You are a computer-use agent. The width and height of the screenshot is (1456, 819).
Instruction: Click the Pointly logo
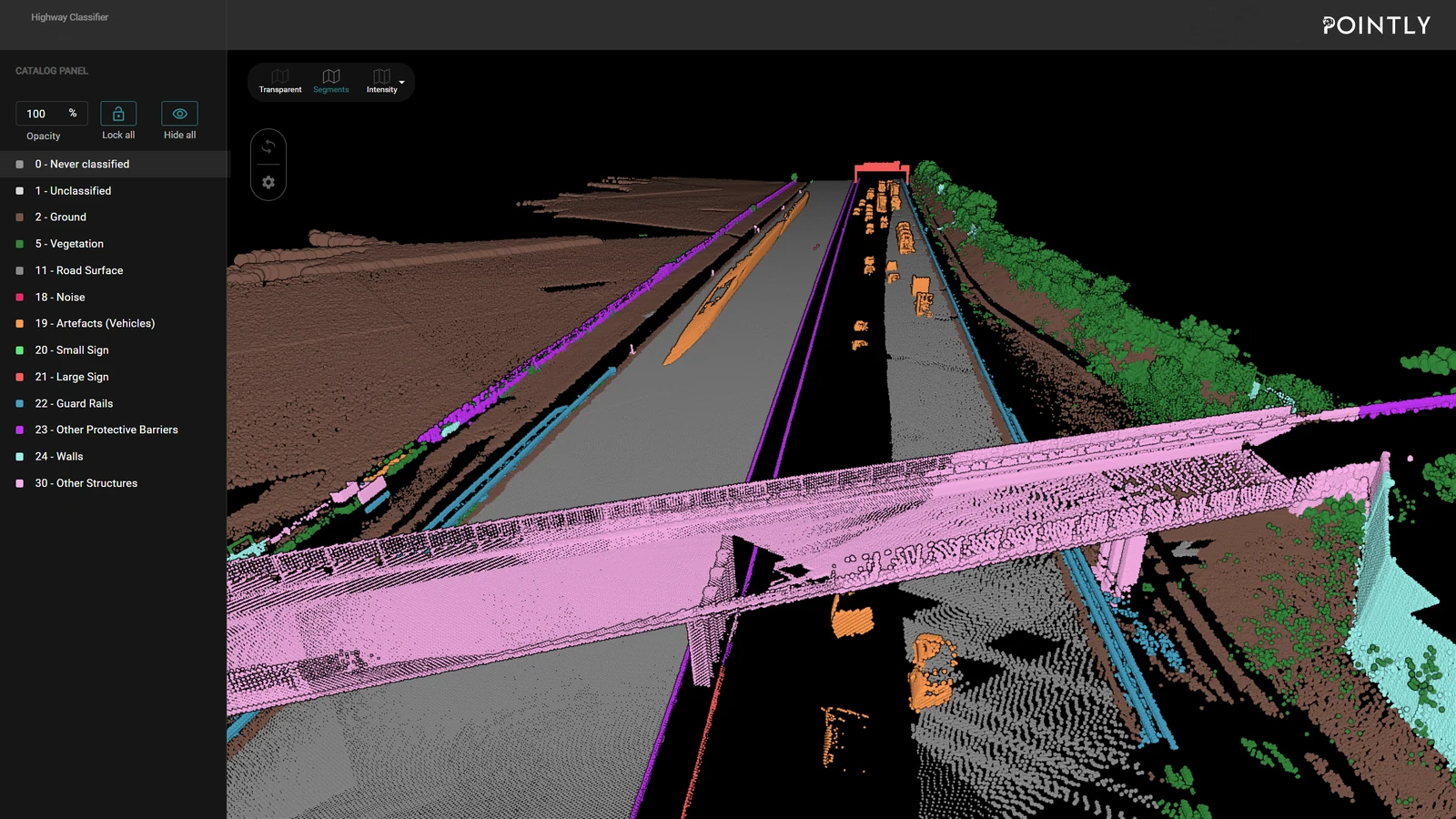click(x=1376, y=25)
